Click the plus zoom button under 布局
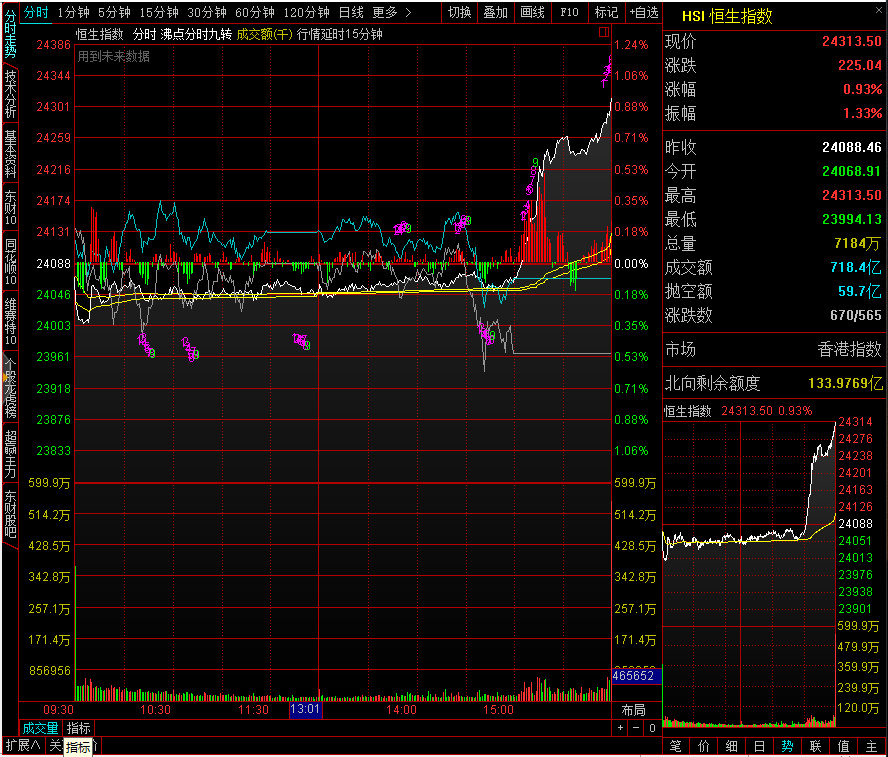 (620, 728)
